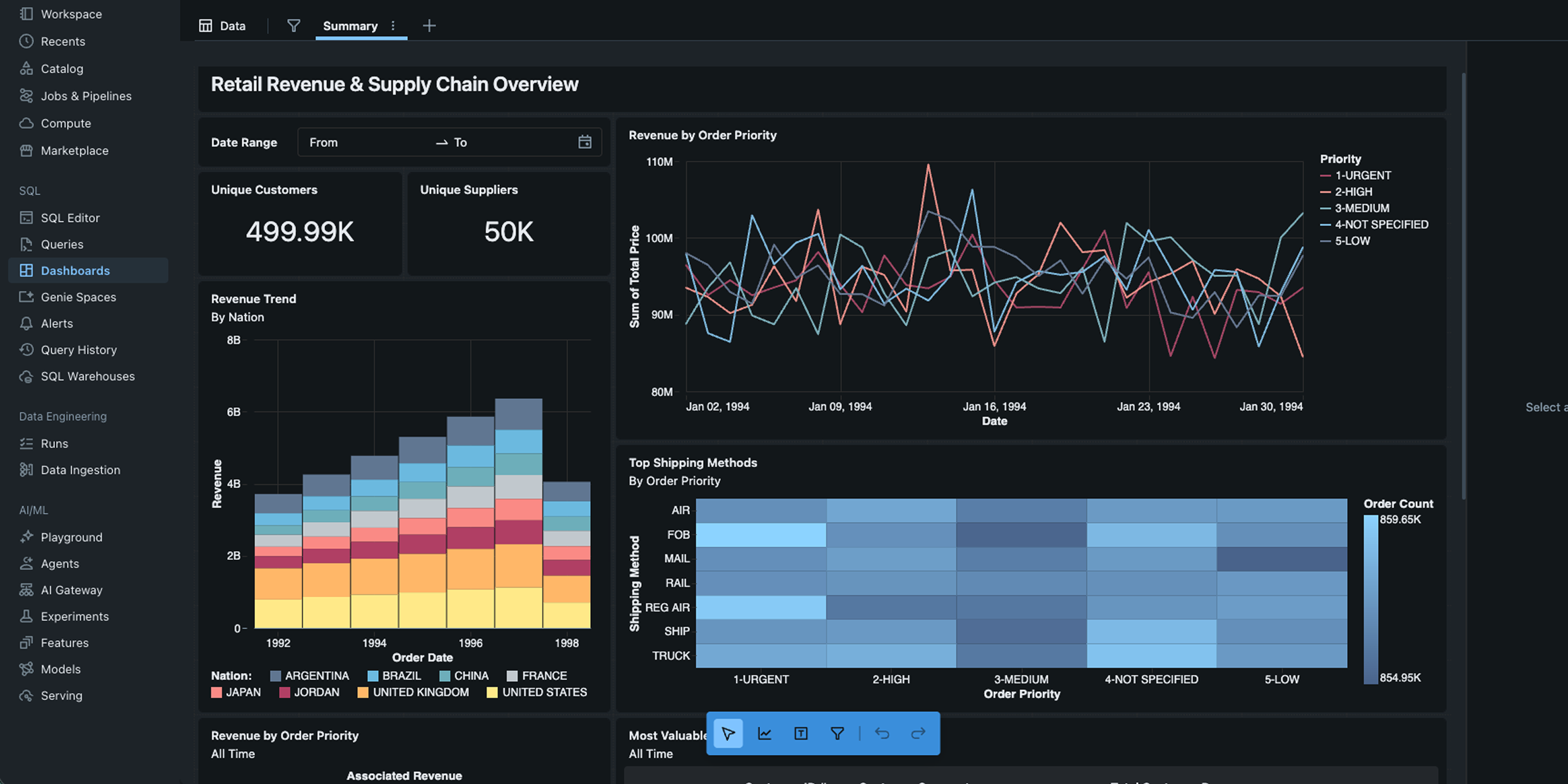The width and height of the screenshot is (1568, 784).
Task: Click the Top Shipping Methods widget title
Action: 692,463
